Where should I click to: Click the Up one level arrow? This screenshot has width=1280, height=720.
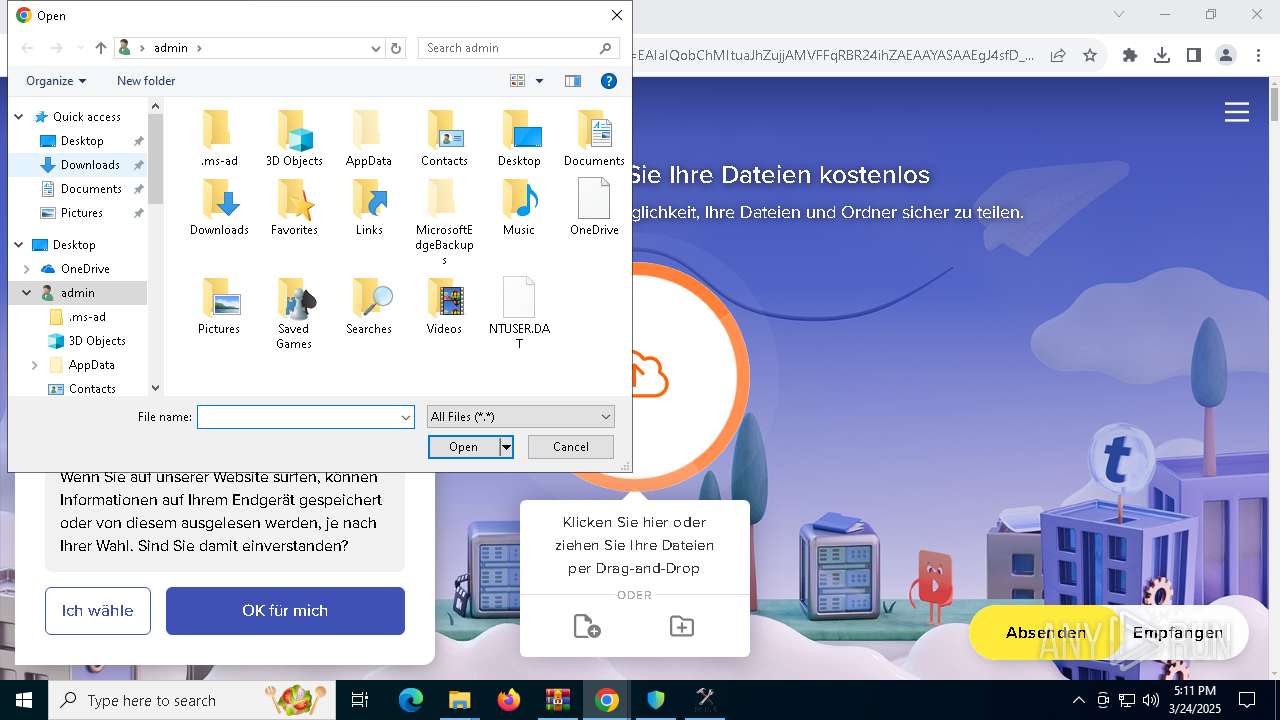click(x=101, y=48)
